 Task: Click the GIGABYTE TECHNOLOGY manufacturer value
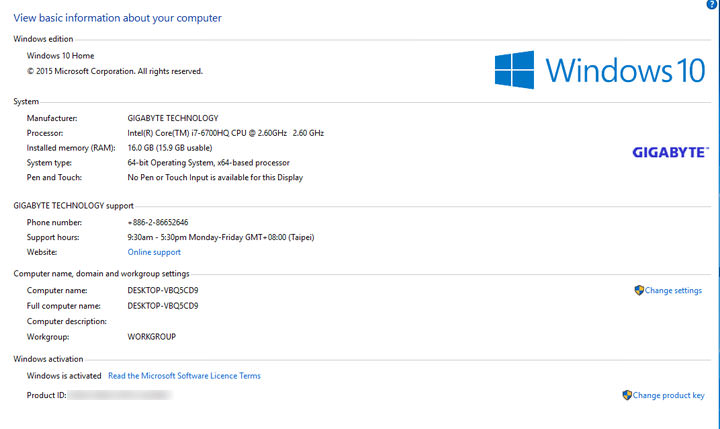coord(173,118)
